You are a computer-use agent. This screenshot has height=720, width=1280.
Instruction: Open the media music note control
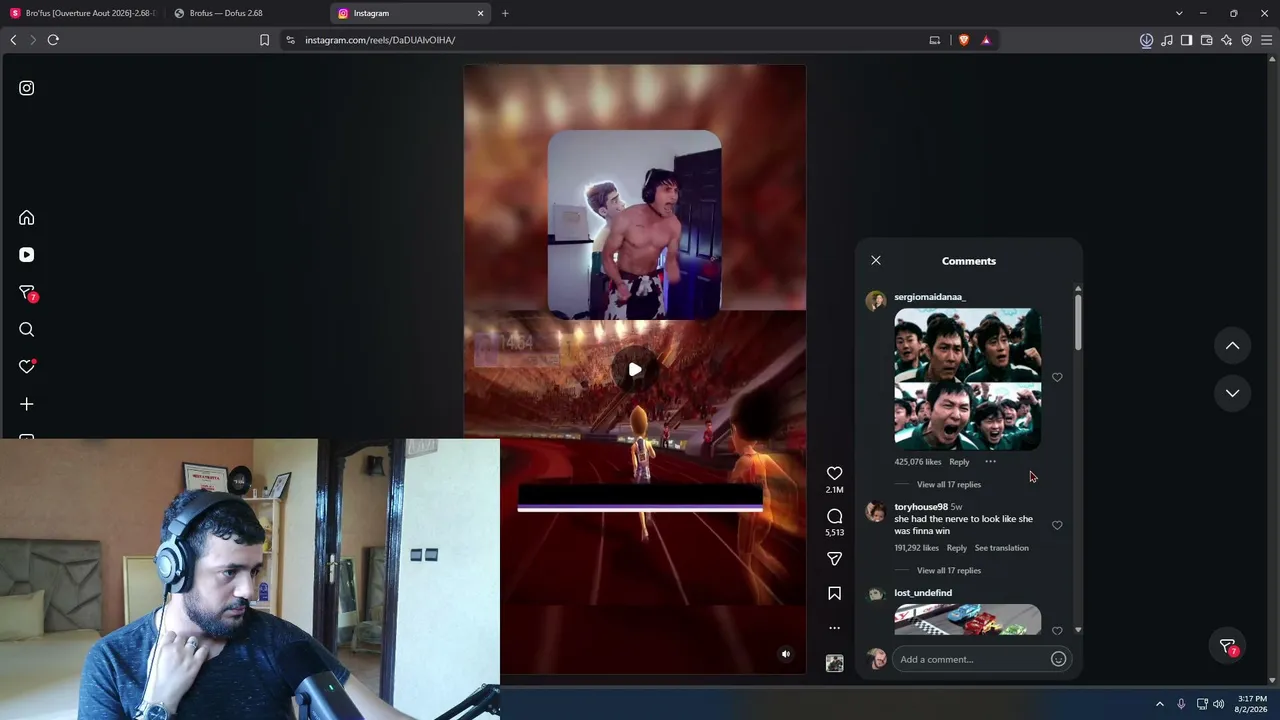(x=1166, y=40)
